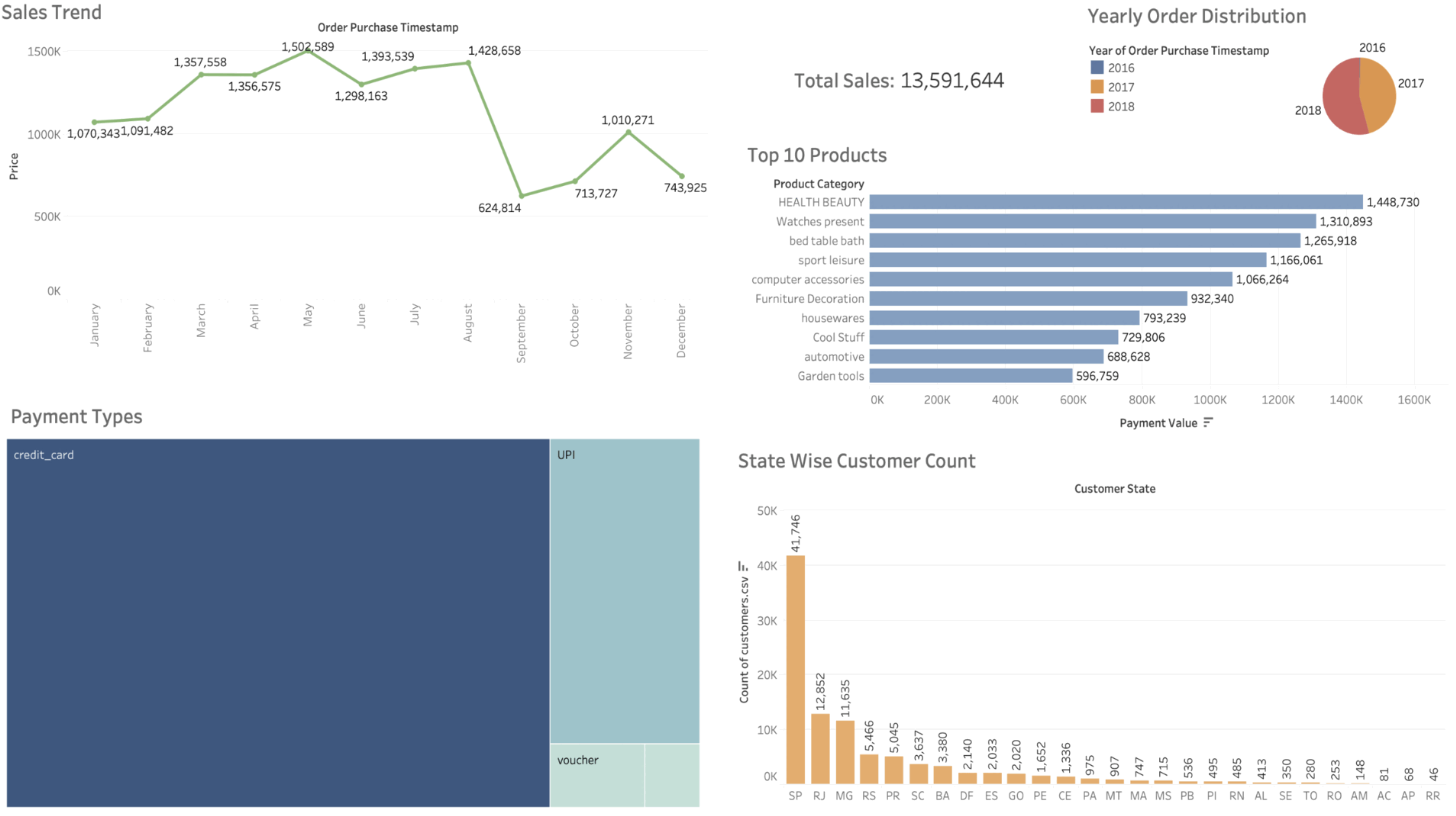Click the MG bar in state chart
1456x816 pixels.
845,752
